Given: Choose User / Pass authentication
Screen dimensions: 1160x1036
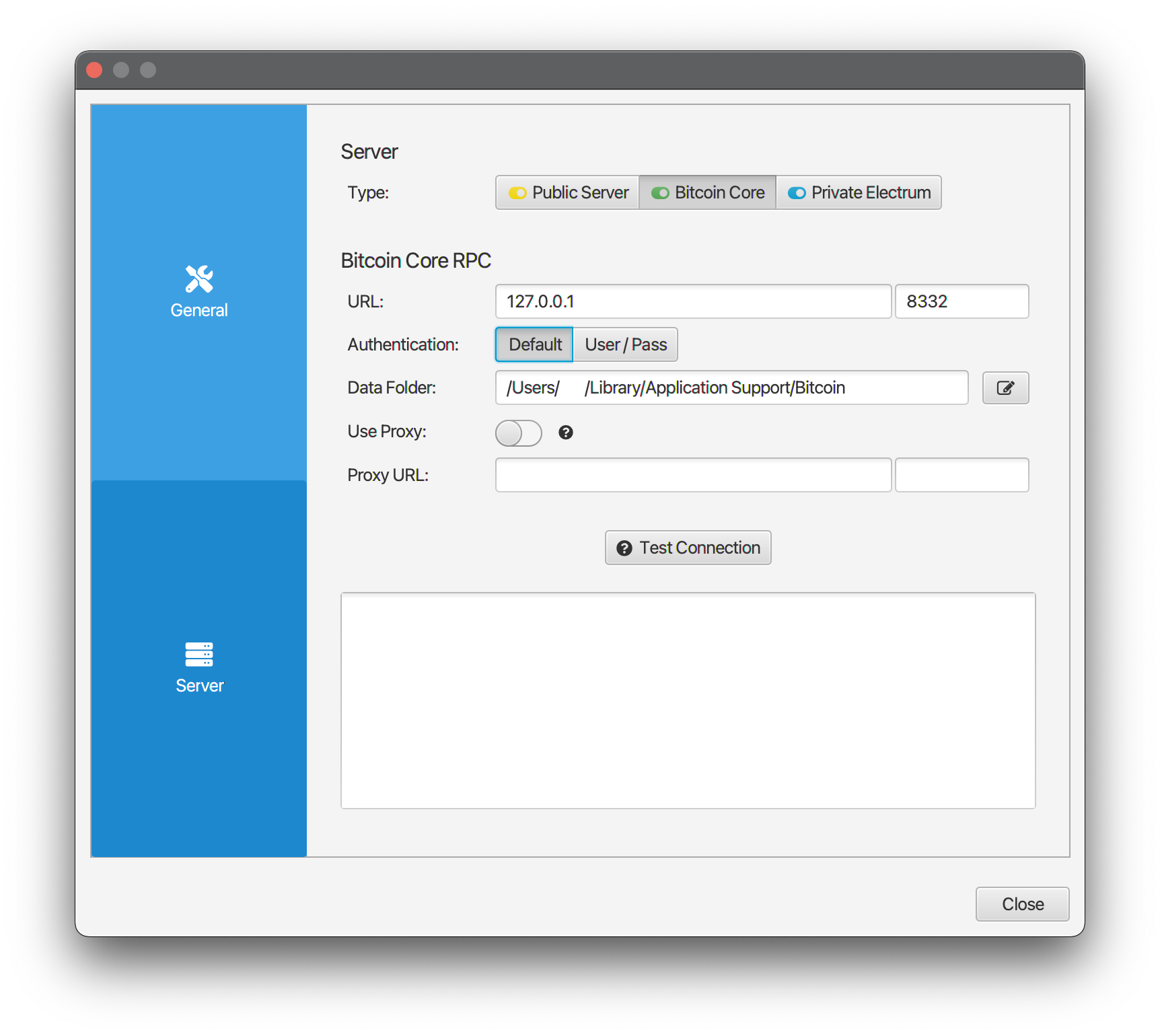Looking at the screenshot, I should tap(625, 344).
